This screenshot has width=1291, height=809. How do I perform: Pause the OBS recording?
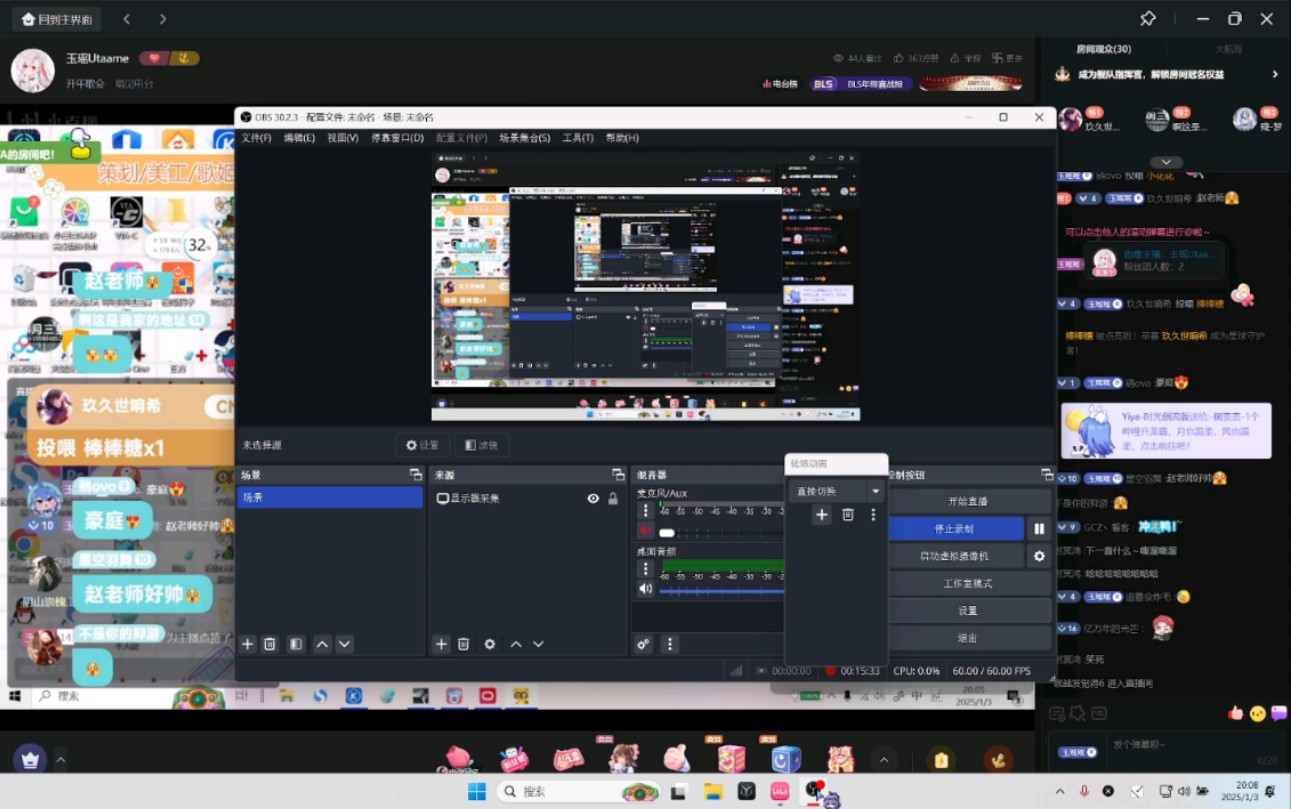point(1040,529)
